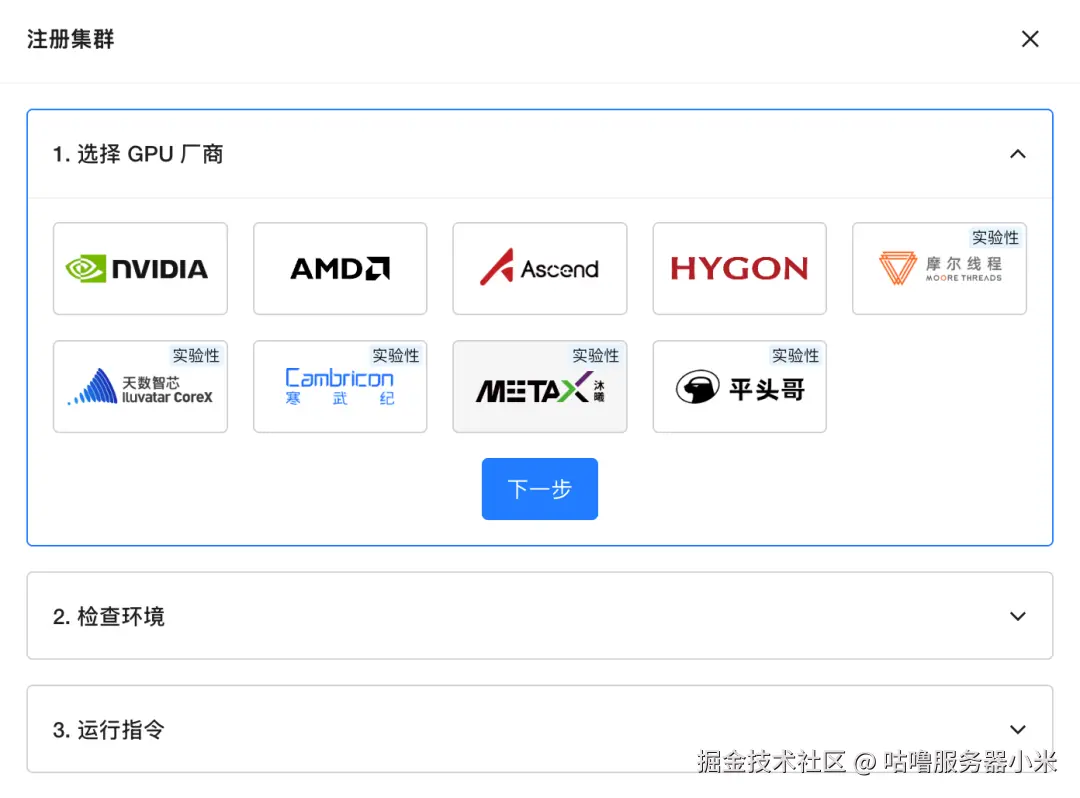Click the 实验性 tag on Cambricon
This screenshot has width=1080, height=798.
[396, 355]
